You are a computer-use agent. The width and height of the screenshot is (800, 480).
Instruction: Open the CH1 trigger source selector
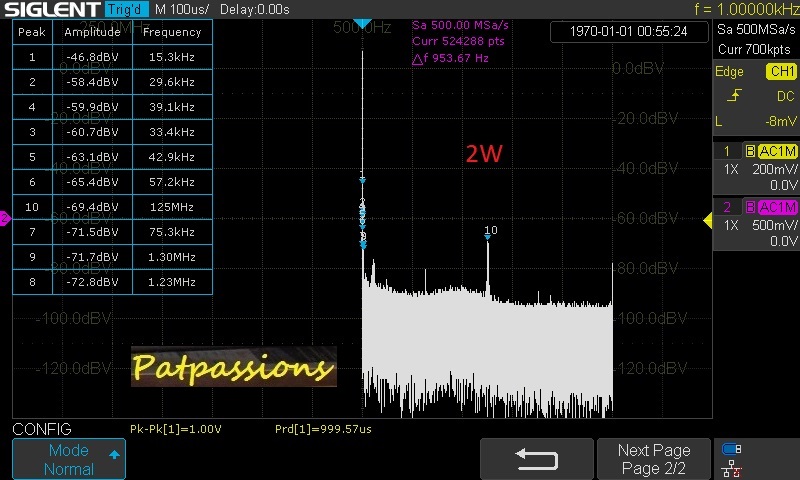780,72
